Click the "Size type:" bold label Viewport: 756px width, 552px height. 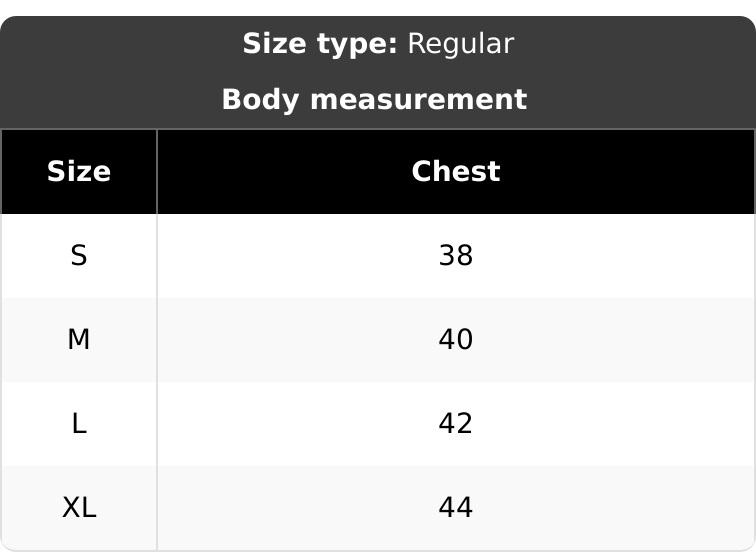coord(320,44)
